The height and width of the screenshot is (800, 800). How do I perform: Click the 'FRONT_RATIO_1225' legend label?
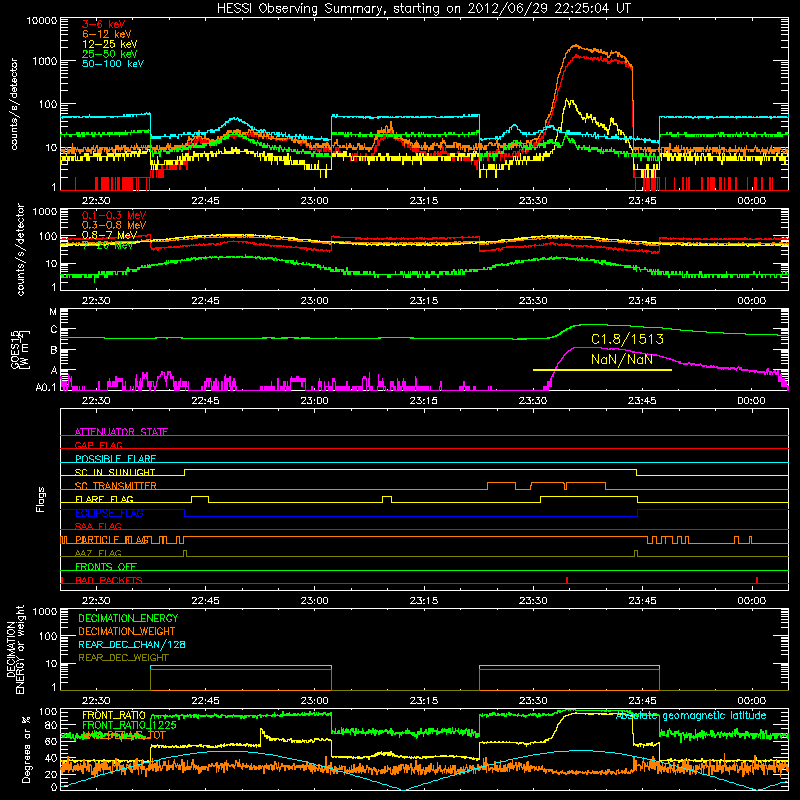129,725
